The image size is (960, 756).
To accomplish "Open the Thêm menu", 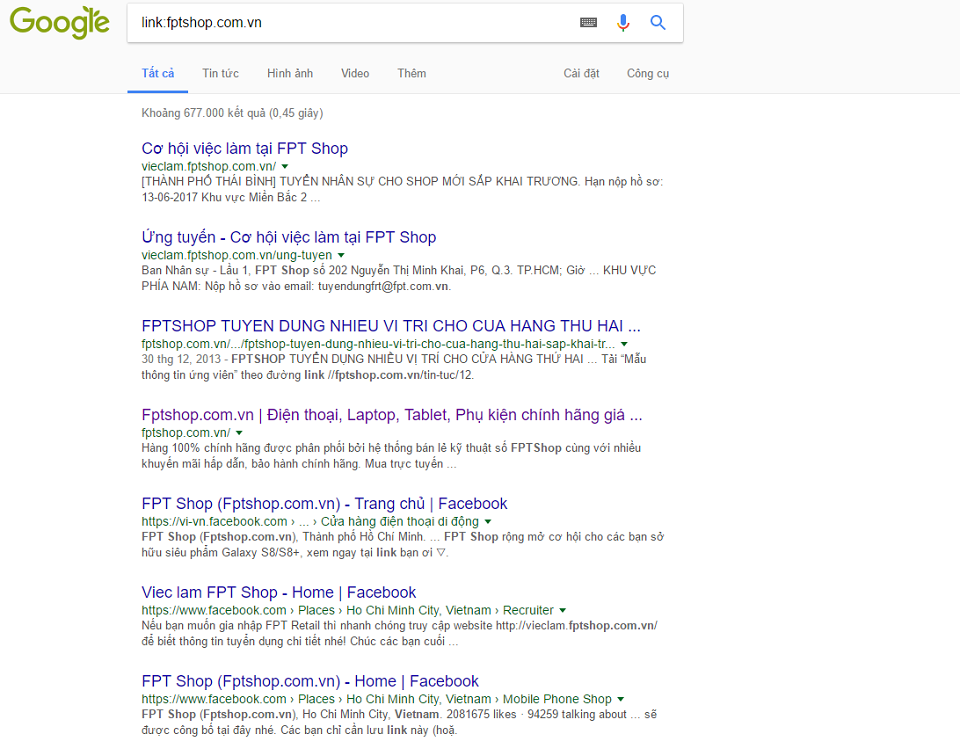I will (411, 73).
